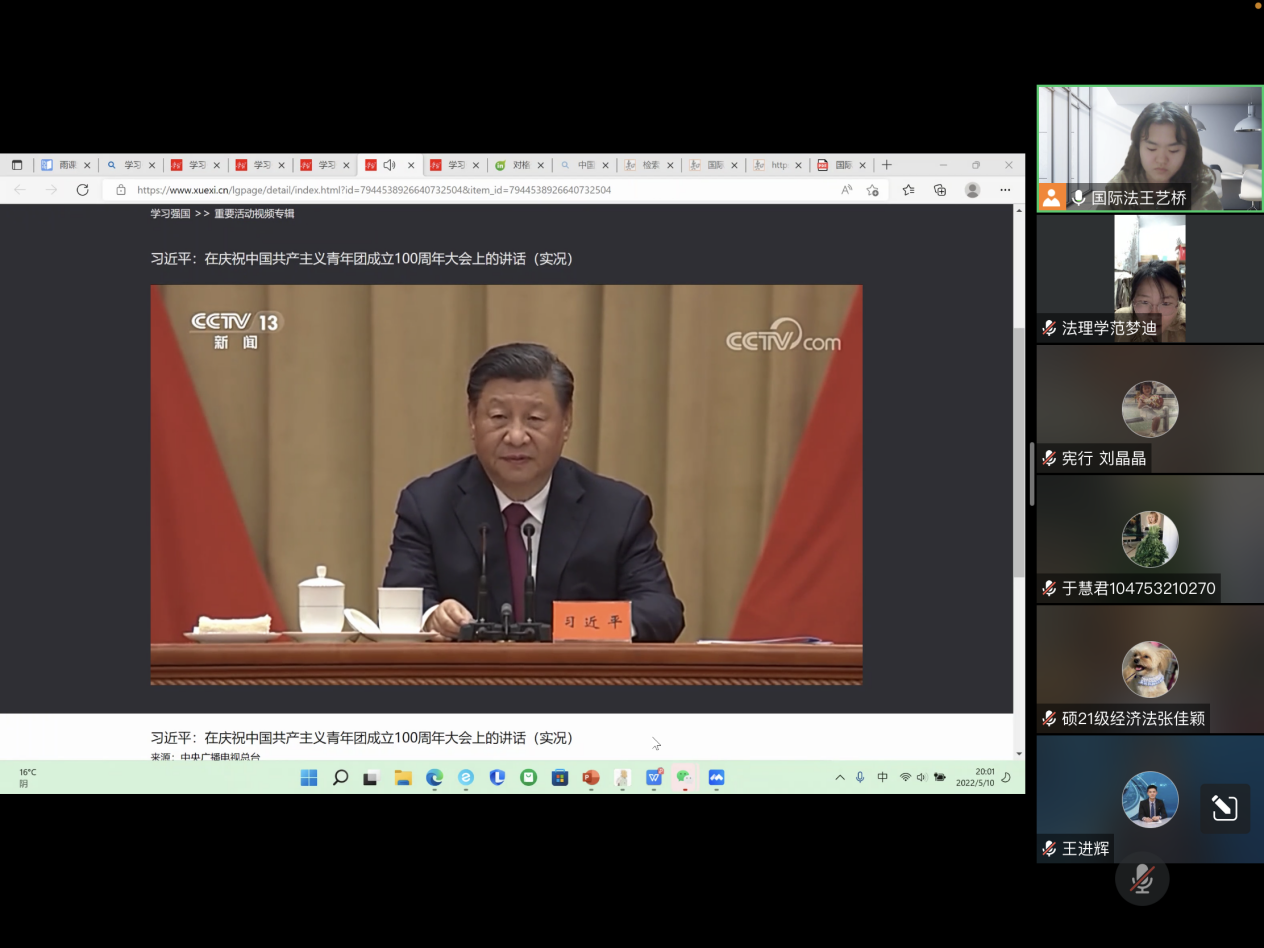The height and width of the screenshot is (948, 1264).
Task: Click the CCTV video thumbnail on the page
Action: 506,484
